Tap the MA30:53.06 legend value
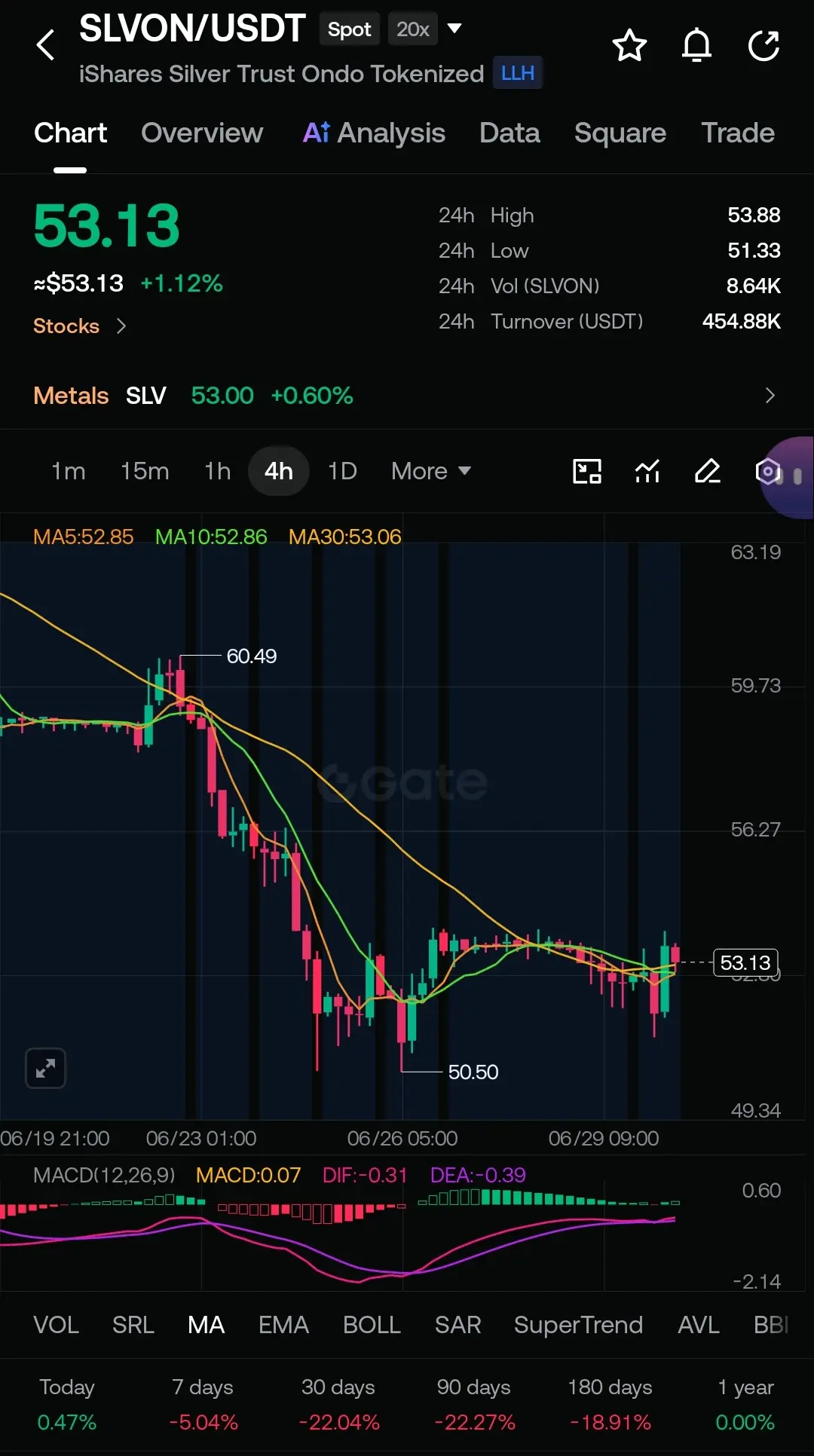Viewport: 814px width, 1456px height. 345,537
